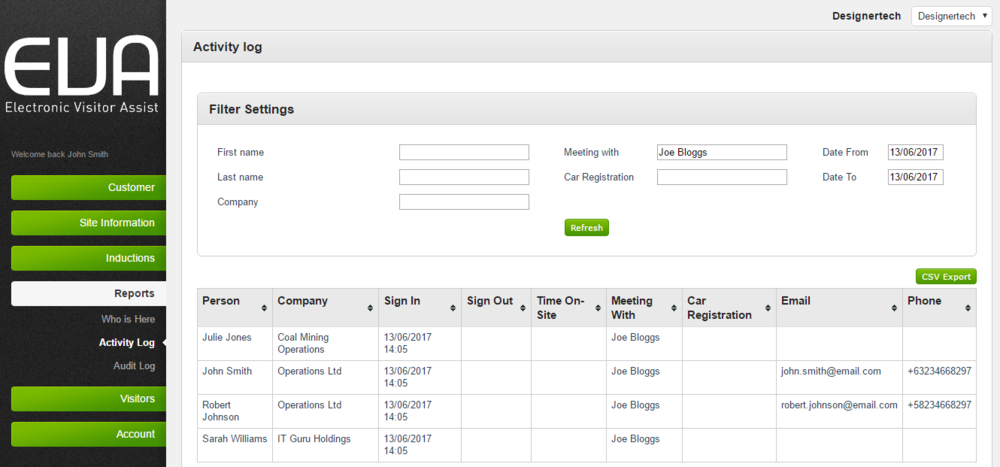Sort by Email column arrows

pos(894,308)
